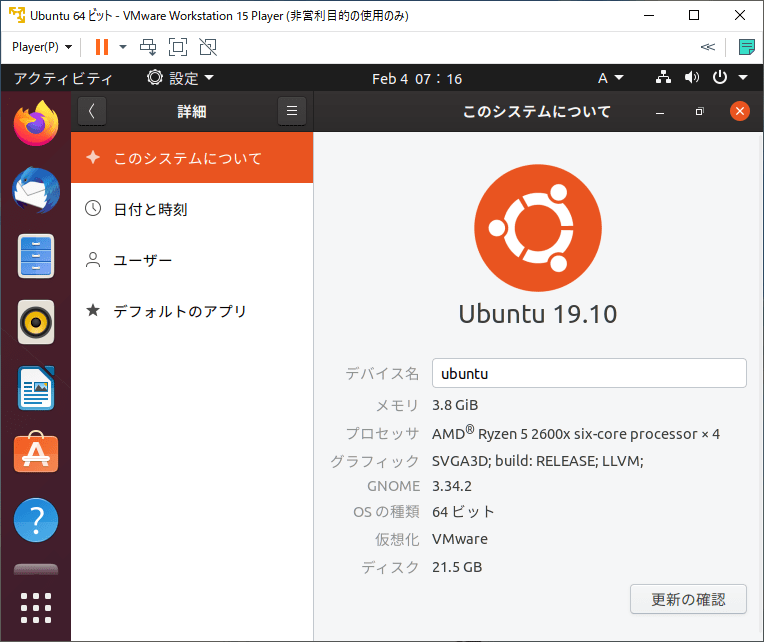Screen dimensions: 764x642
Task: Launch Thunderbird mail from the dock
Action: coord(36,190)
